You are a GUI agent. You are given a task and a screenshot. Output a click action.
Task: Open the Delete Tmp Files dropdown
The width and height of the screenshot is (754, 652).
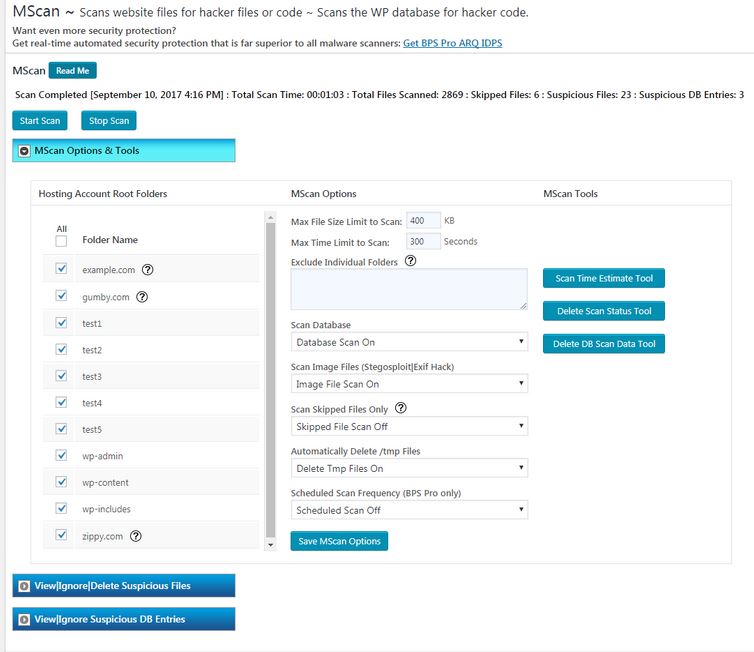(409, 468)
